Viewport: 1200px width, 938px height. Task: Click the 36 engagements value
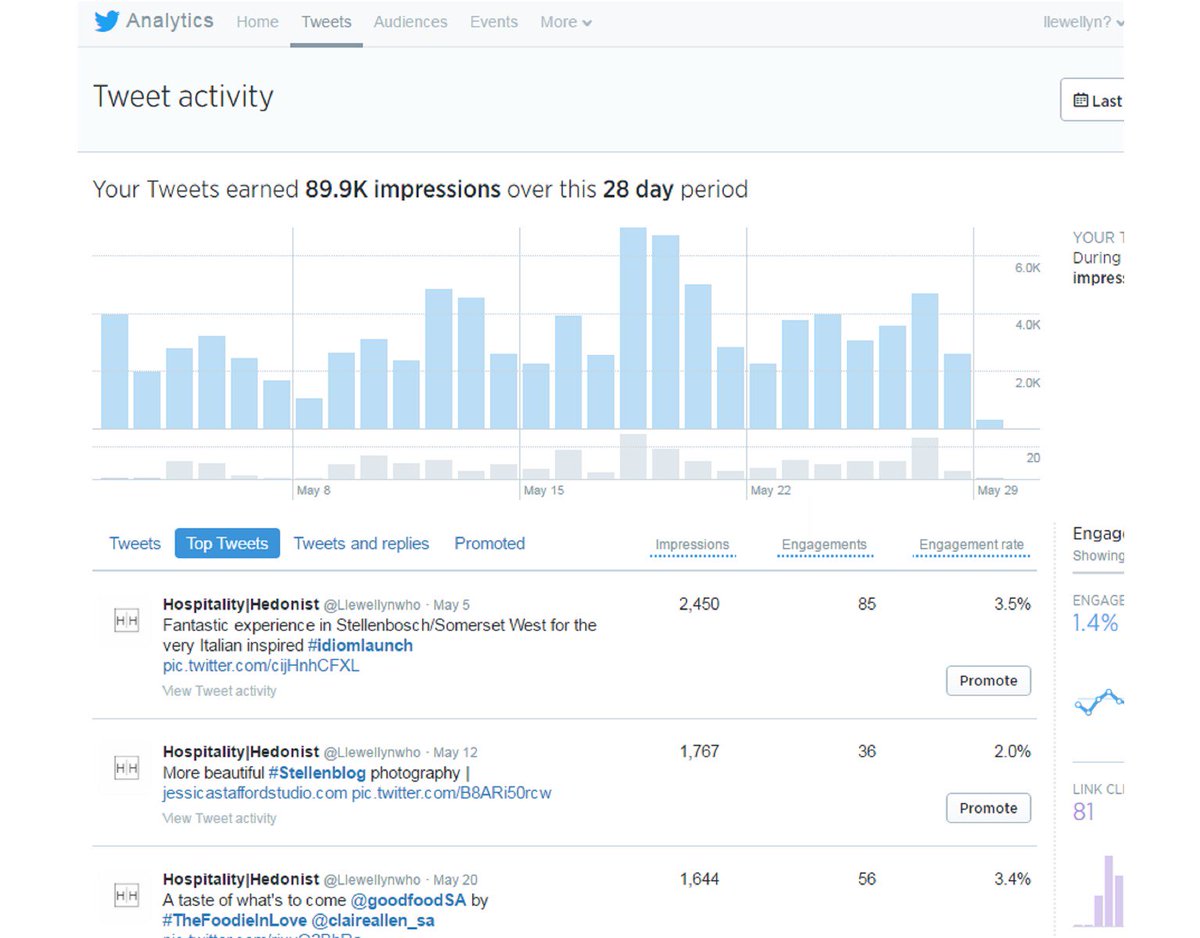(x=867, y=751)
